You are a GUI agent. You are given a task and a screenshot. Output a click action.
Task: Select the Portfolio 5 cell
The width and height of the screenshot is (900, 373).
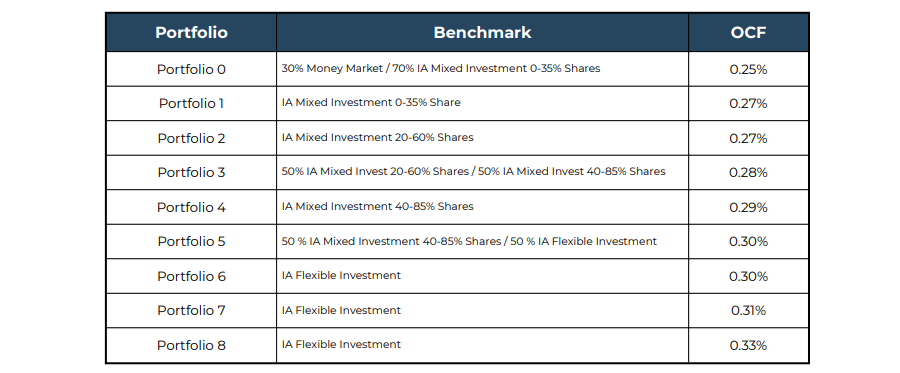point(191,242)
